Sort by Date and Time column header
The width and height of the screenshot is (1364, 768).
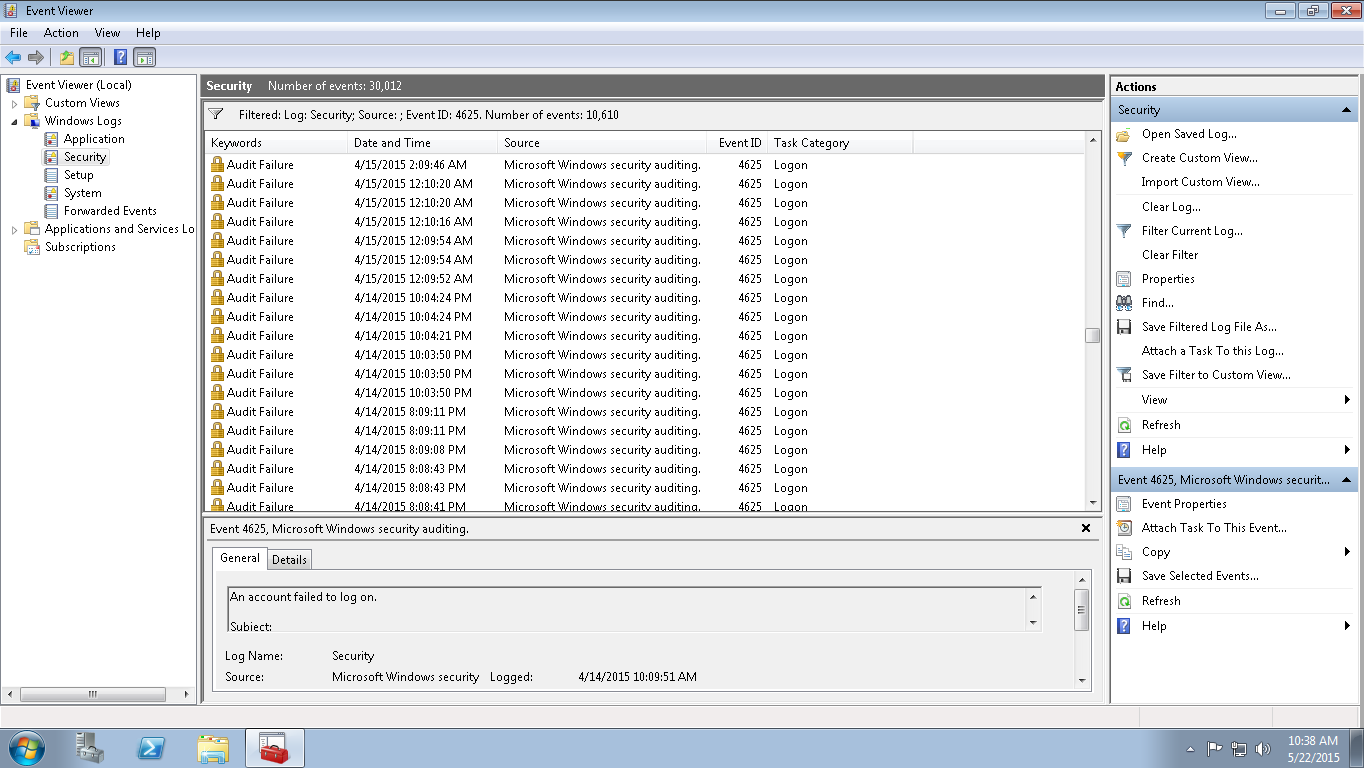coord(422,143)
